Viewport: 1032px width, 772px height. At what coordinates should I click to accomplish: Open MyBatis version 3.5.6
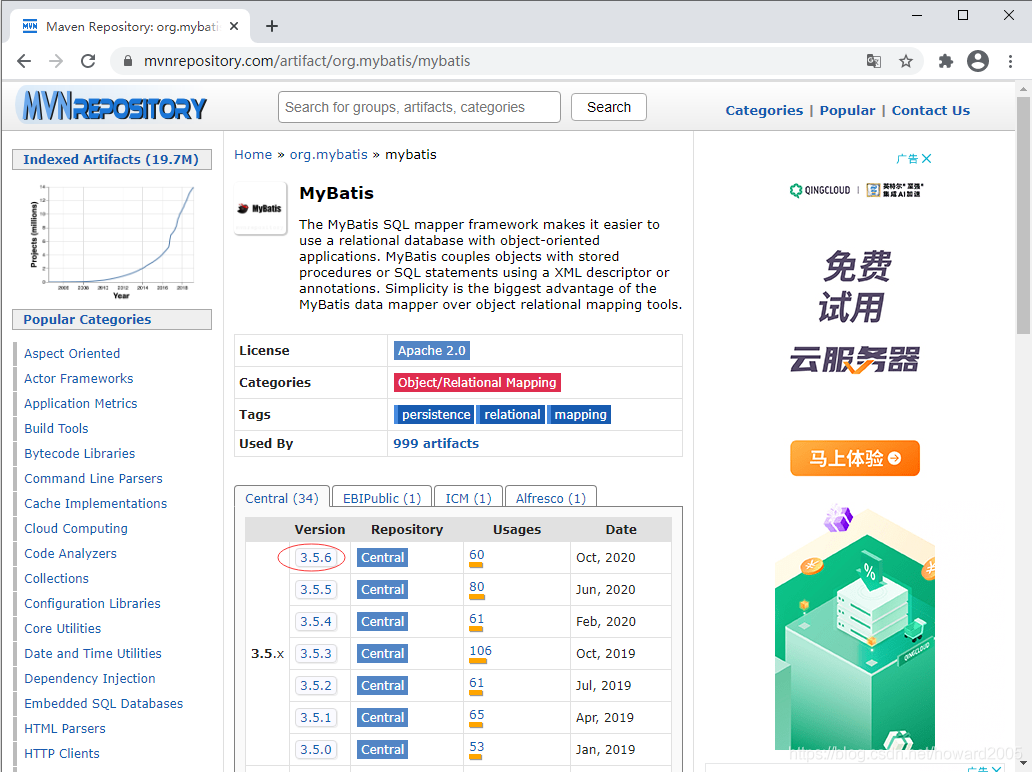click(316, 557)
